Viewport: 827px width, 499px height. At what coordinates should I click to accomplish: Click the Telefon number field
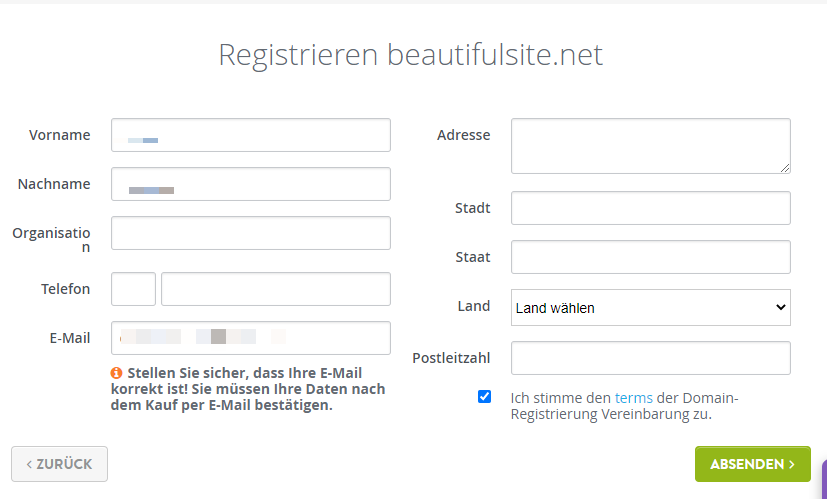[276, 289]
